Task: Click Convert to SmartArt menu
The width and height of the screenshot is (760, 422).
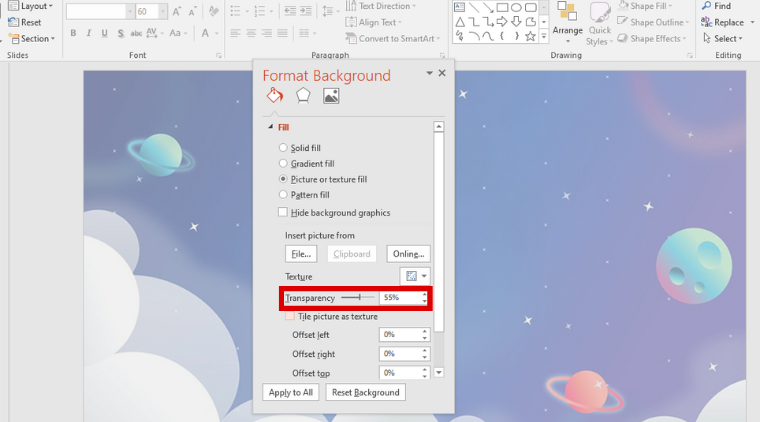Action: (393, 38)
